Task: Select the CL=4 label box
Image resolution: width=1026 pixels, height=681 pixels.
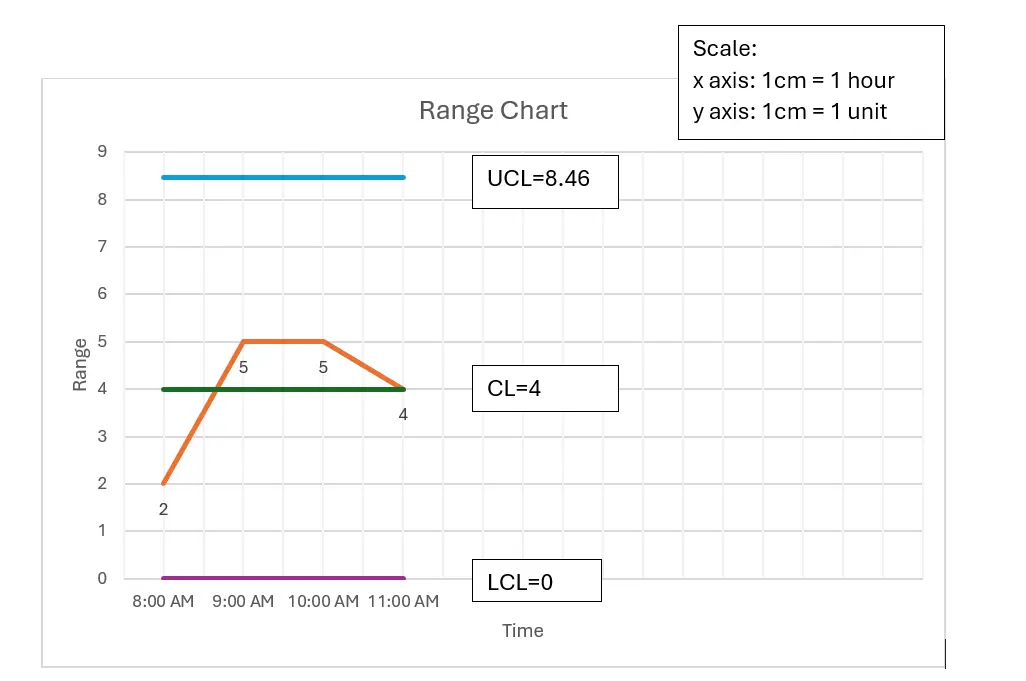Action: pyautogui.click(x=545, y=388)
